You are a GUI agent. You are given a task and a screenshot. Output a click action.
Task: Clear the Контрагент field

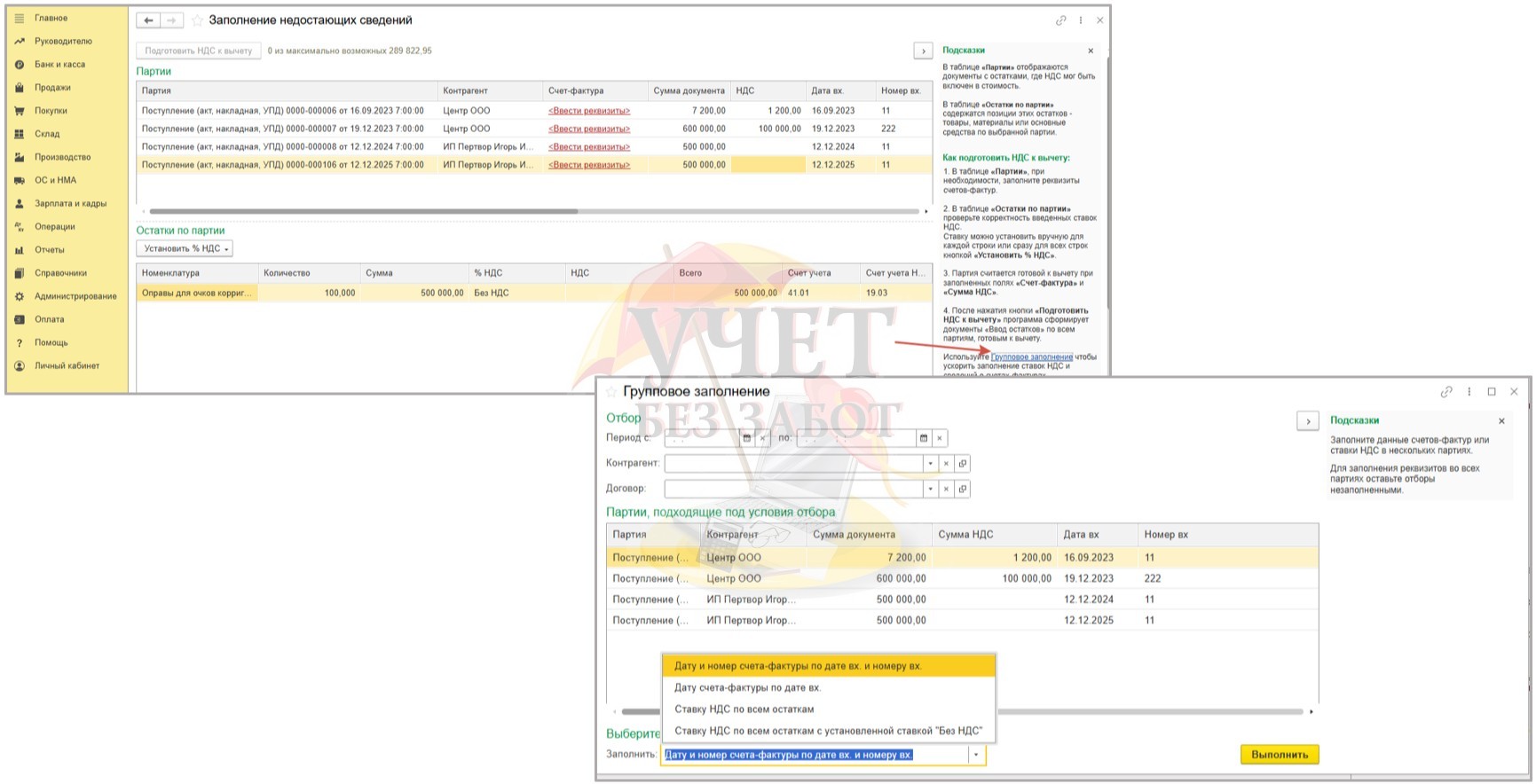pos(947,463)
